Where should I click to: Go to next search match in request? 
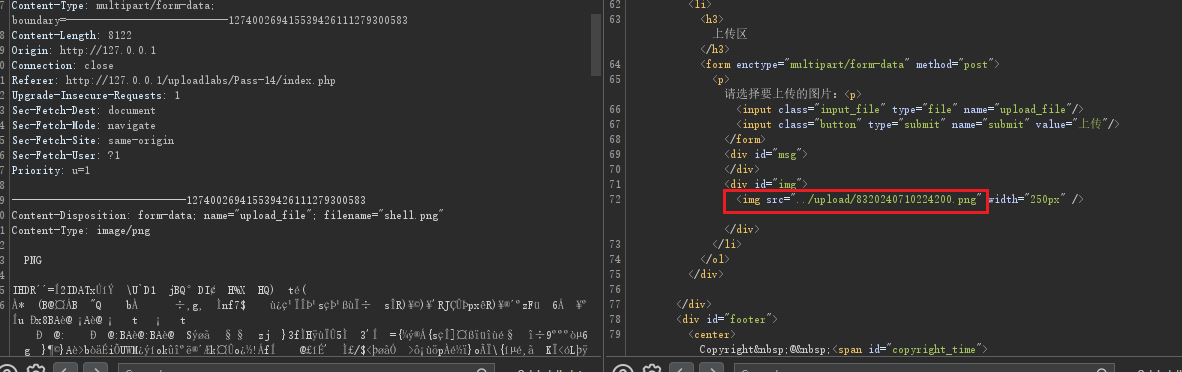pos(95,369)
